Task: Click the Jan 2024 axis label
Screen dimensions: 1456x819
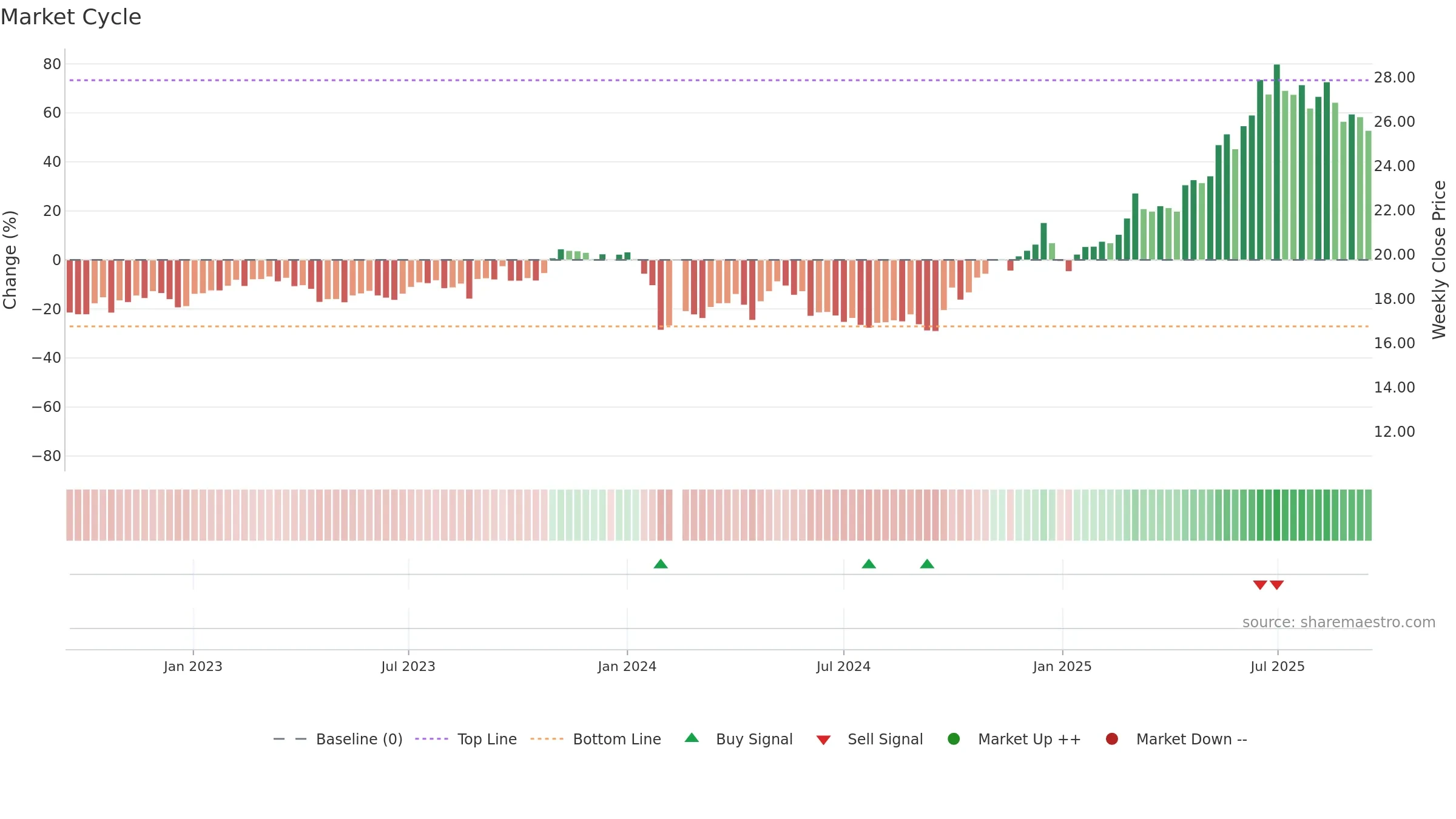Action: [x=627, y=667]
